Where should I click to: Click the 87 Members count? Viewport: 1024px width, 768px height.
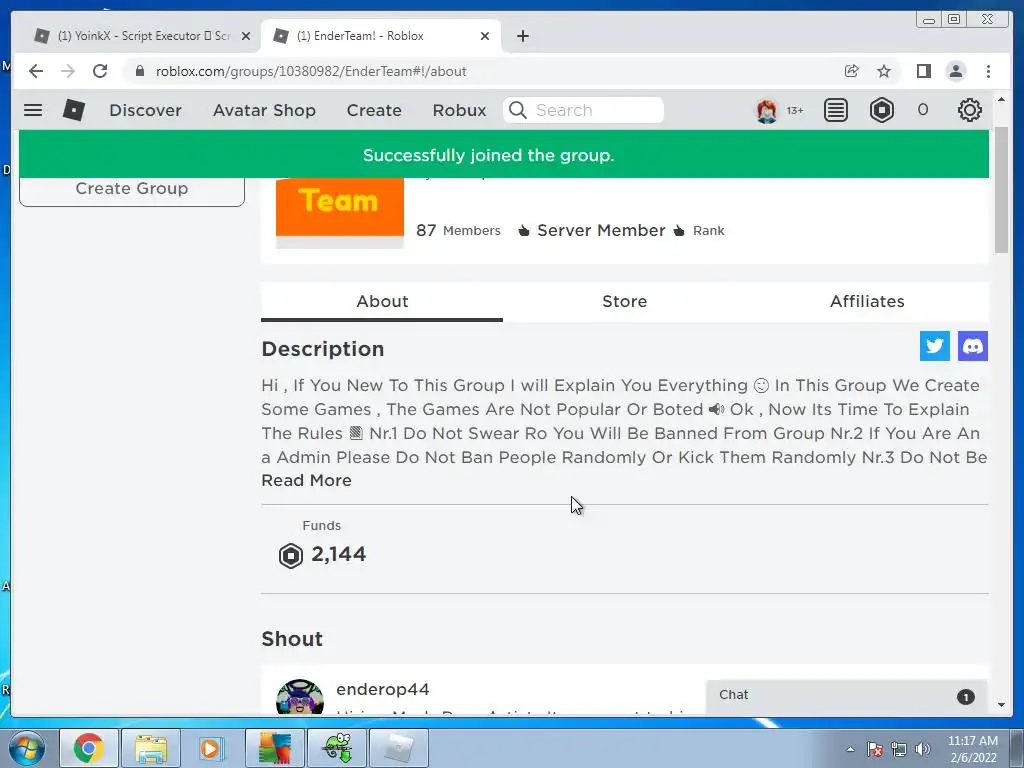[x=458, y=231]
